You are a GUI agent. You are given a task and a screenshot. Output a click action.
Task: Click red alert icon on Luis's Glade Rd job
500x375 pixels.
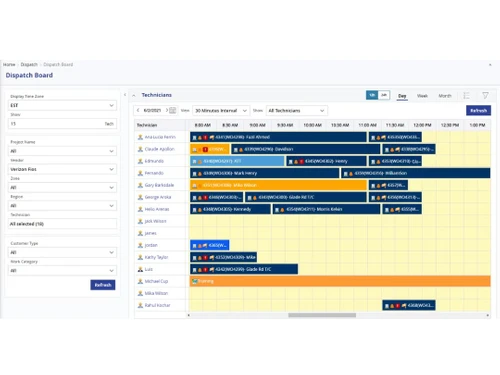click(x=205, y=269)
